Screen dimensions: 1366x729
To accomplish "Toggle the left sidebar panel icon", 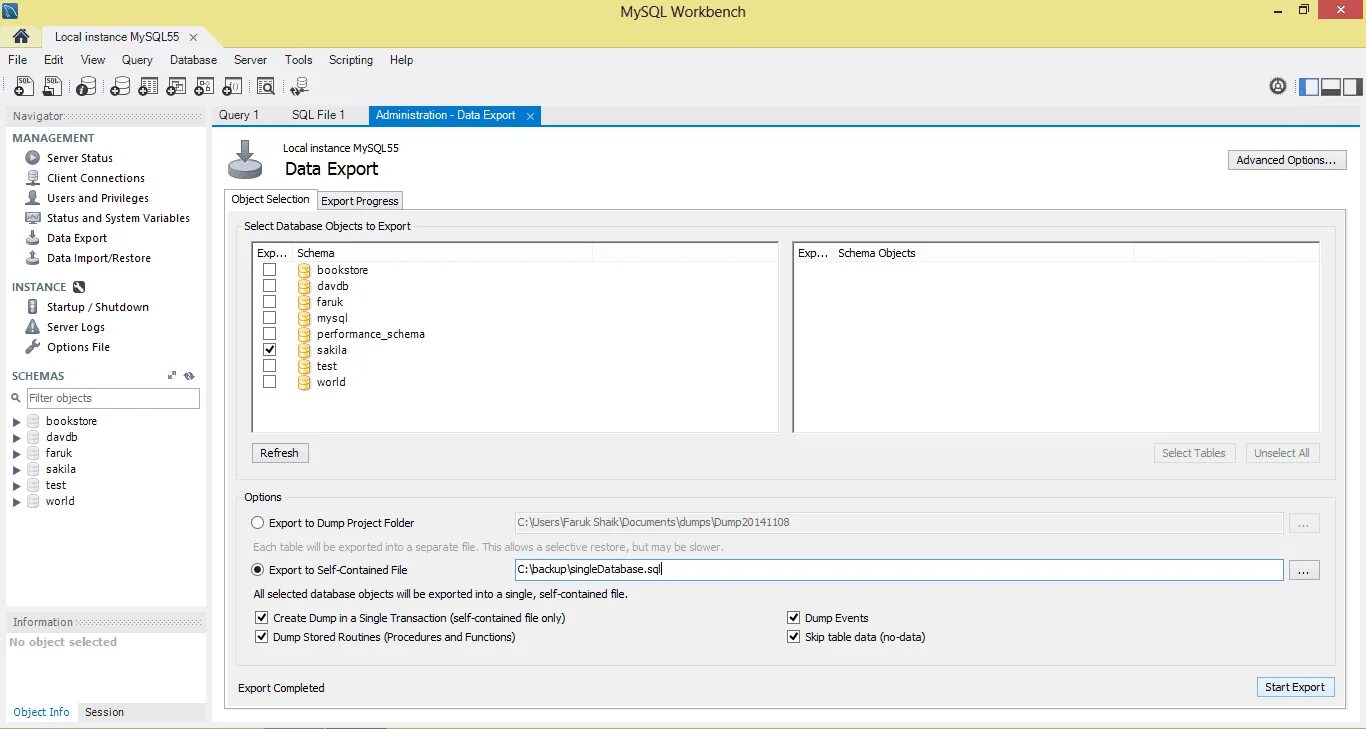I will (1309, 86).
